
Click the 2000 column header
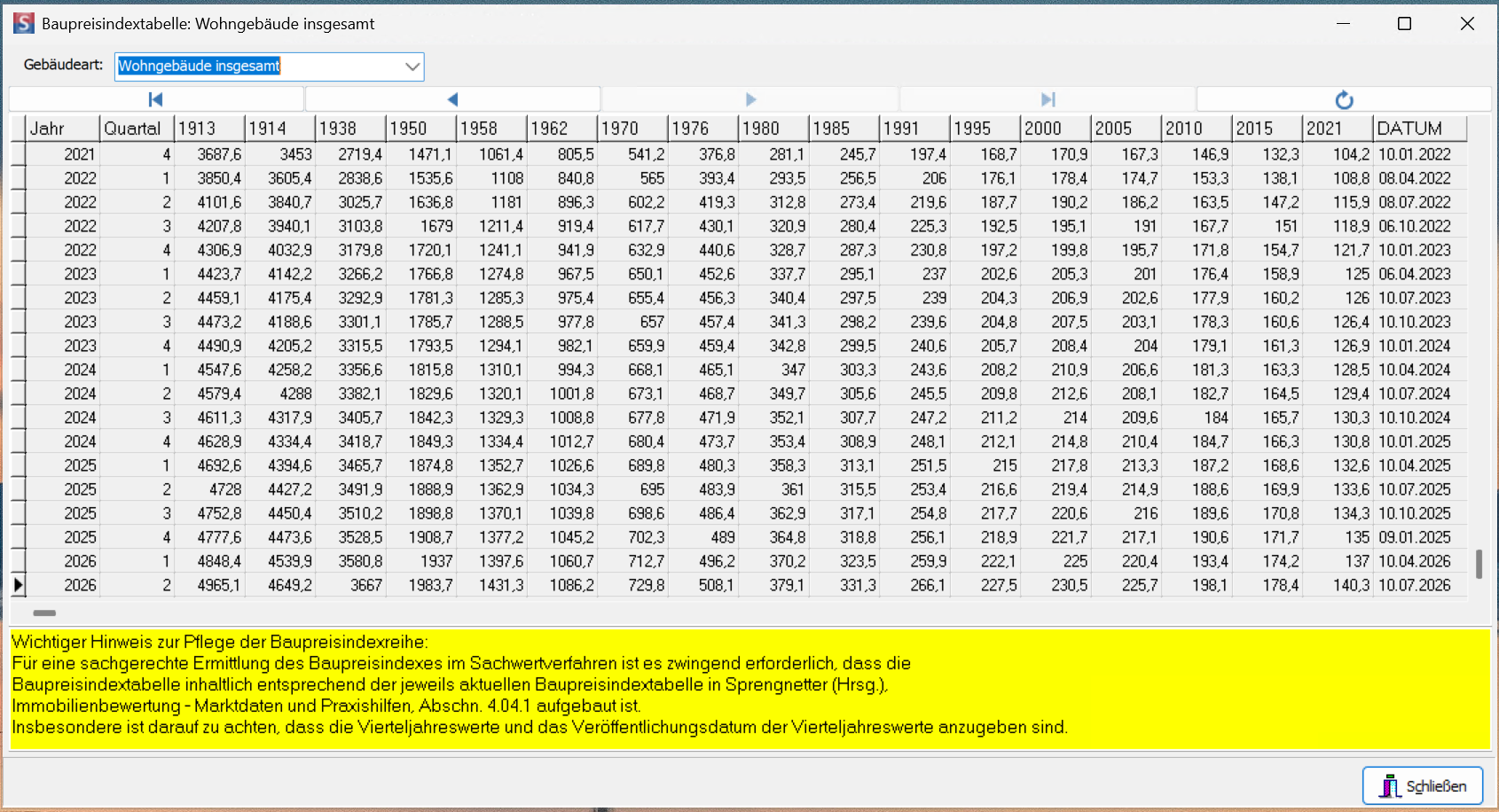click(x=1056, y=129)
